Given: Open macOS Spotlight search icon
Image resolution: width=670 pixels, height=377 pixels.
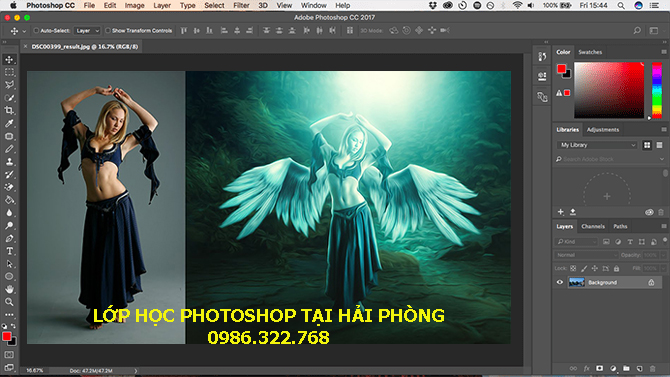Looking at the screenshot, I should 621,6.
